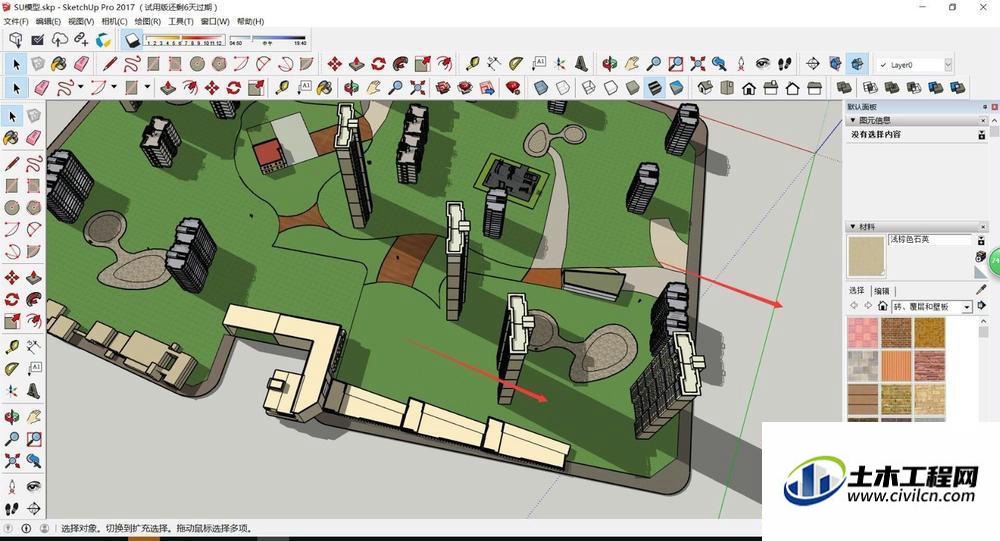
Task: Select the pink tile material thumbnail
Action: (x=863, y=332)
